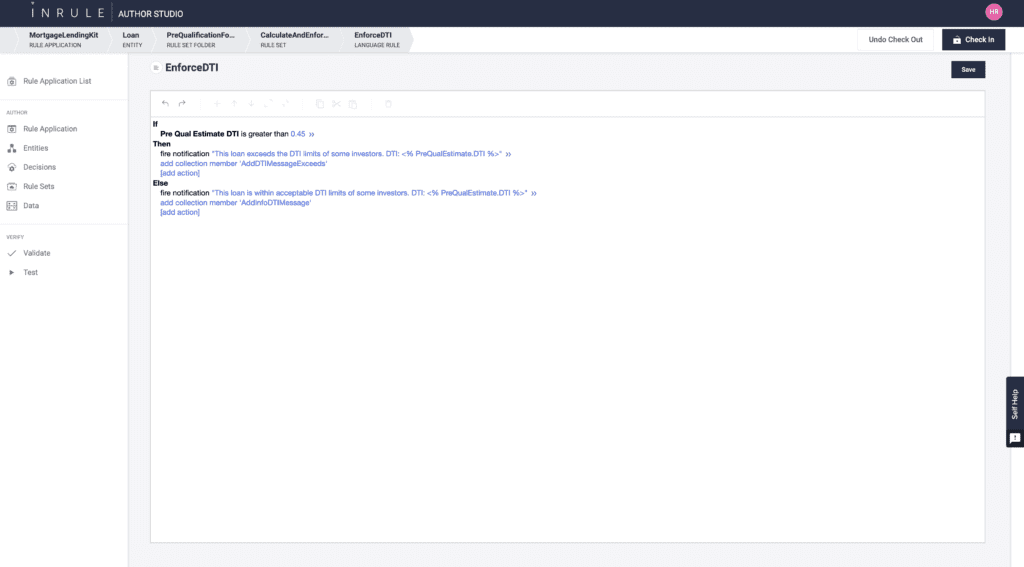Click the Check In button
The height and width of the screenshot is (567, 1024).
(973, 39)
